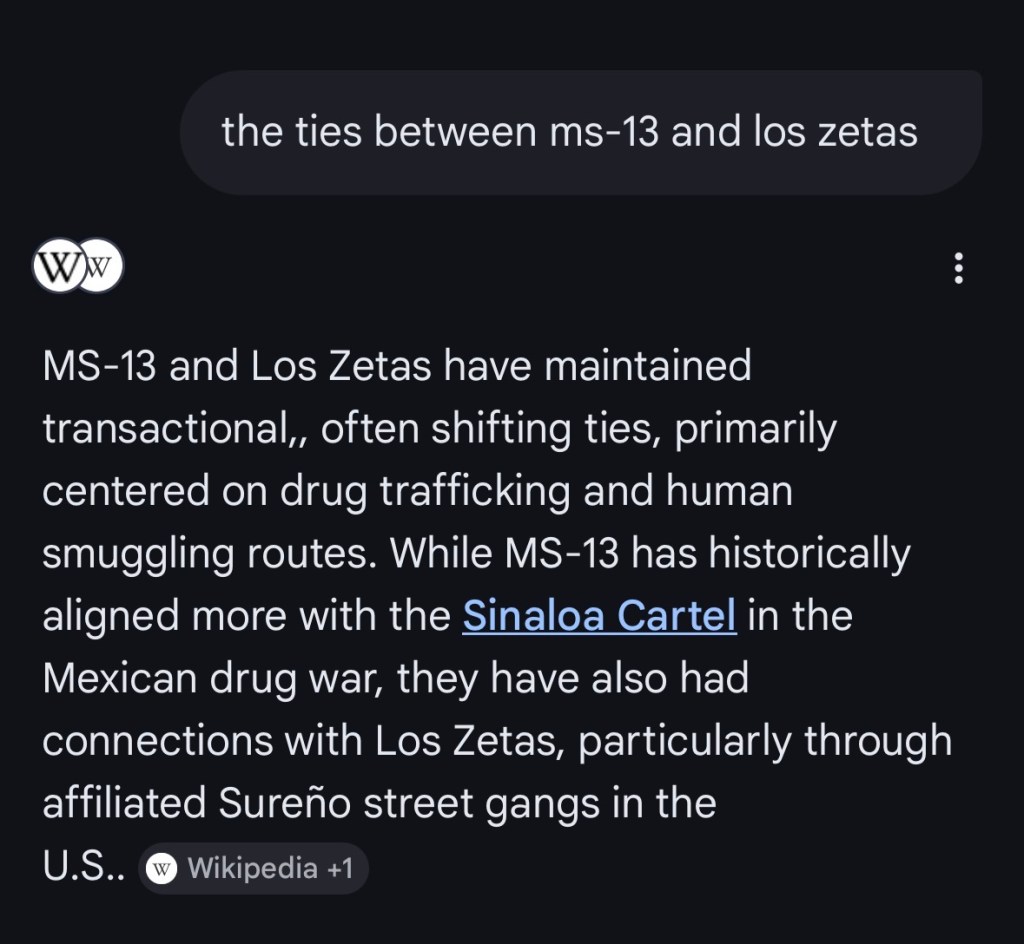The width and height of the screenshot is (1024, 944).
Task: Open the three-dot more options menu
Action: tap(958, 268)
